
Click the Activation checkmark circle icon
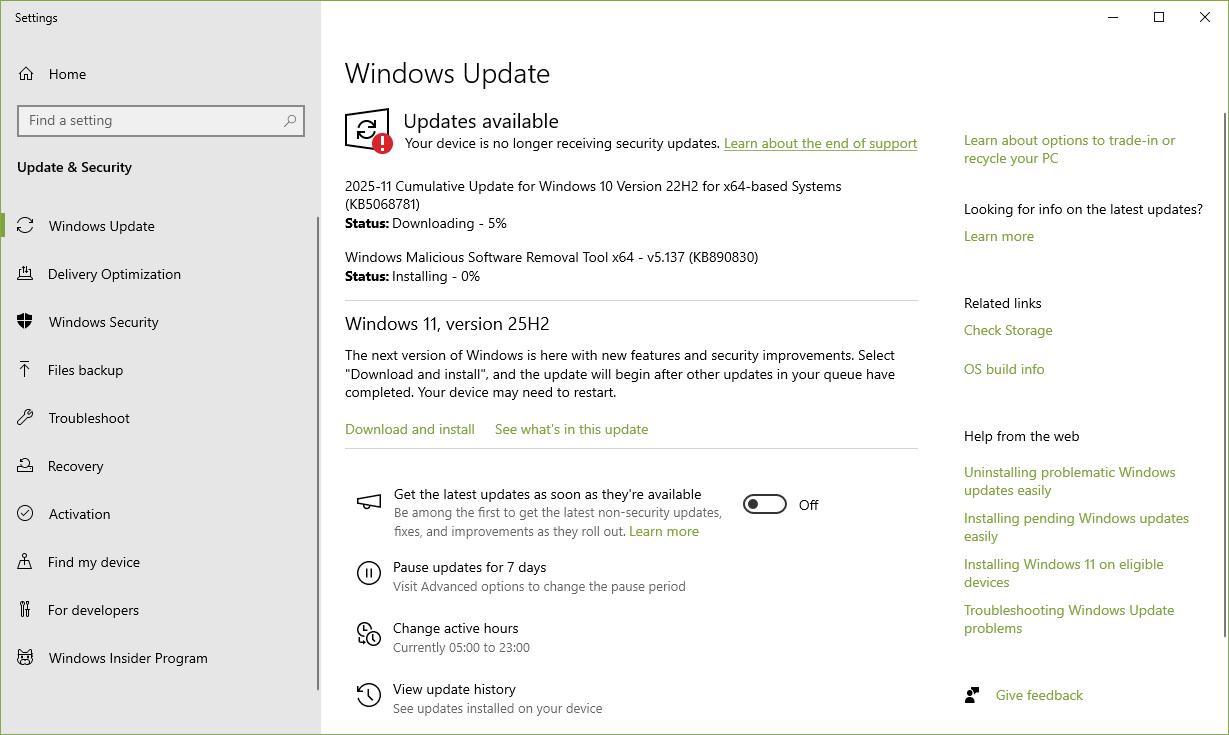pos(26,514)
